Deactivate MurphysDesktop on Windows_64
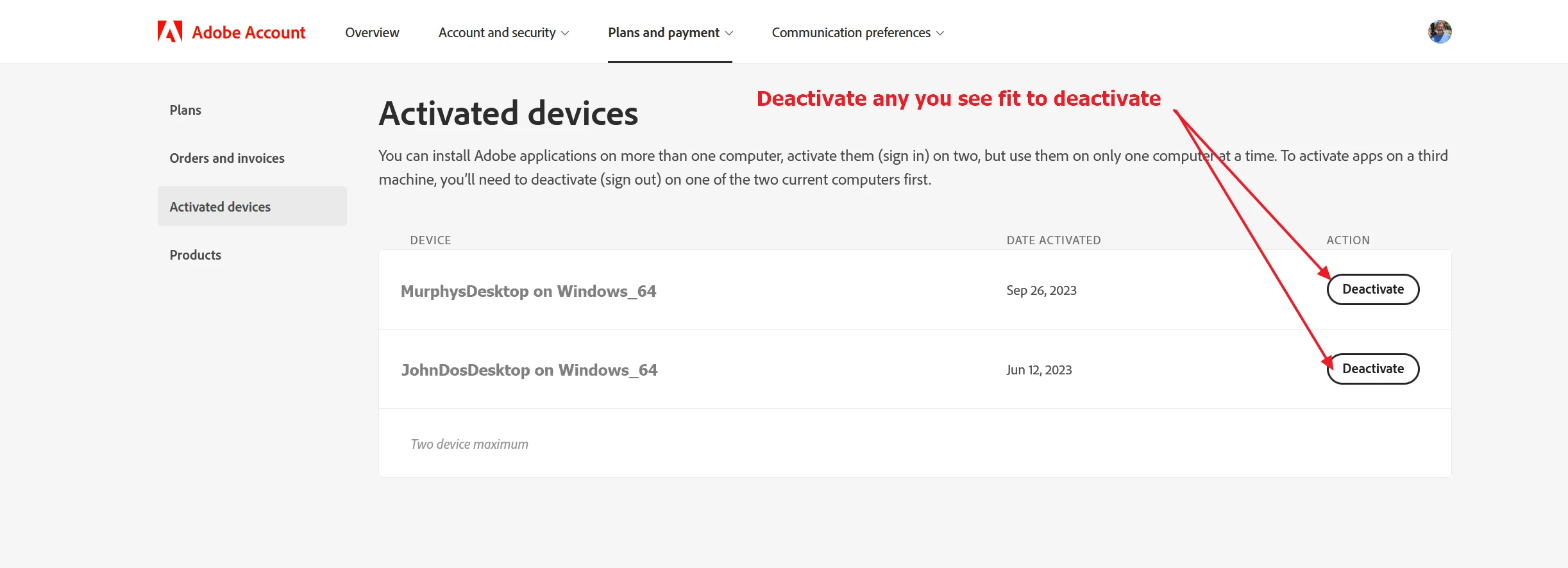The height and width of the screenshot is (568, 1568). (1372, 289)
